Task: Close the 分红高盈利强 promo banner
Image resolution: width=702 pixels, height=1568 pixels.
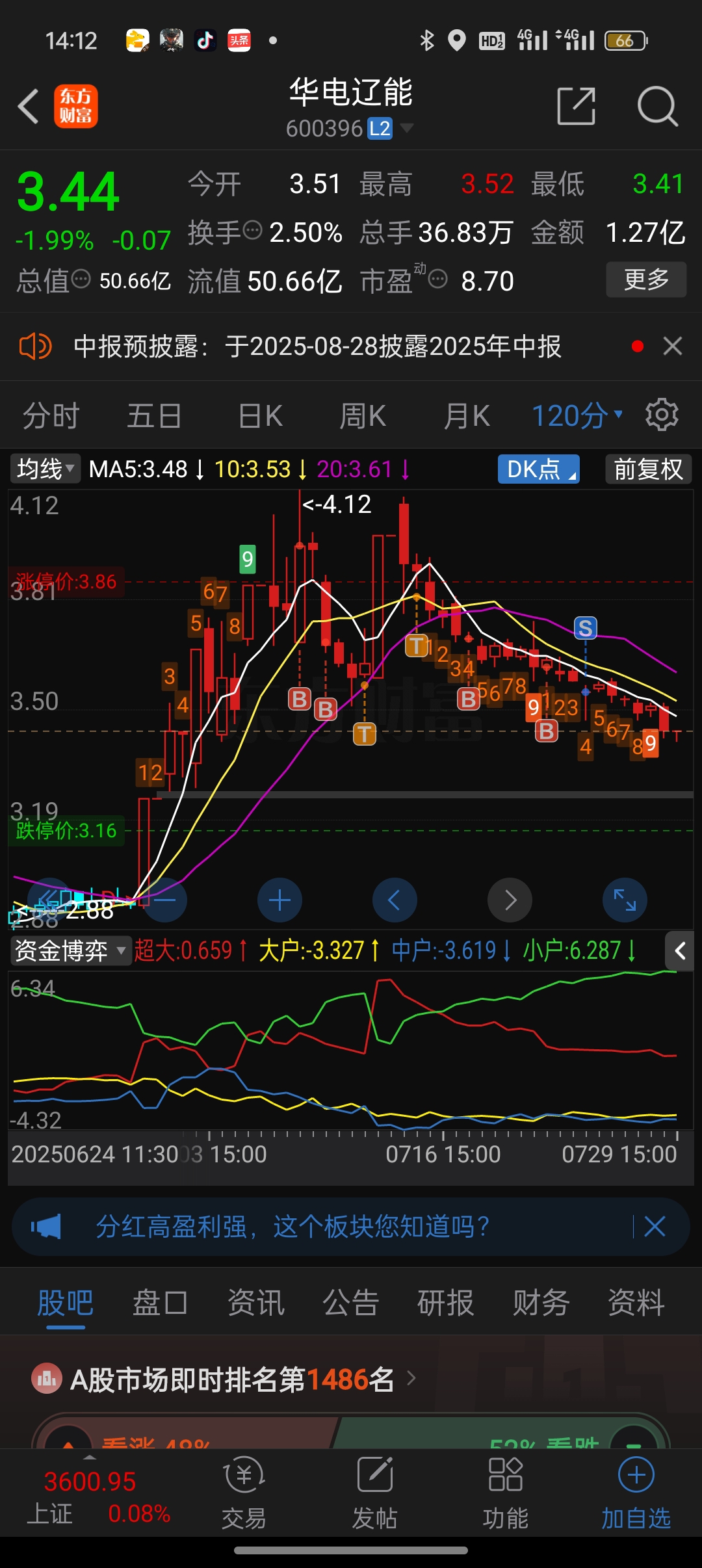Action: (655, 1227)
